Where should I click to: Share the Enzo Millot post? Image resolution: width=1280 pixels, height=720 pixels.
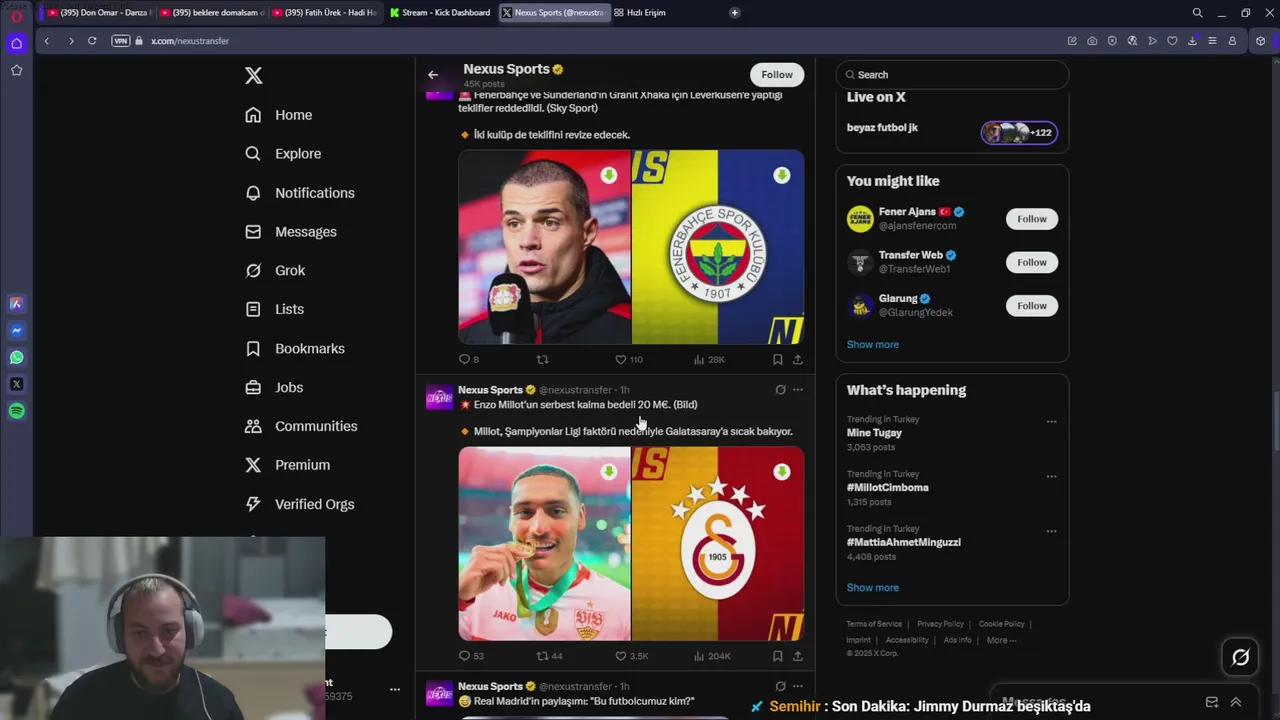798,657
